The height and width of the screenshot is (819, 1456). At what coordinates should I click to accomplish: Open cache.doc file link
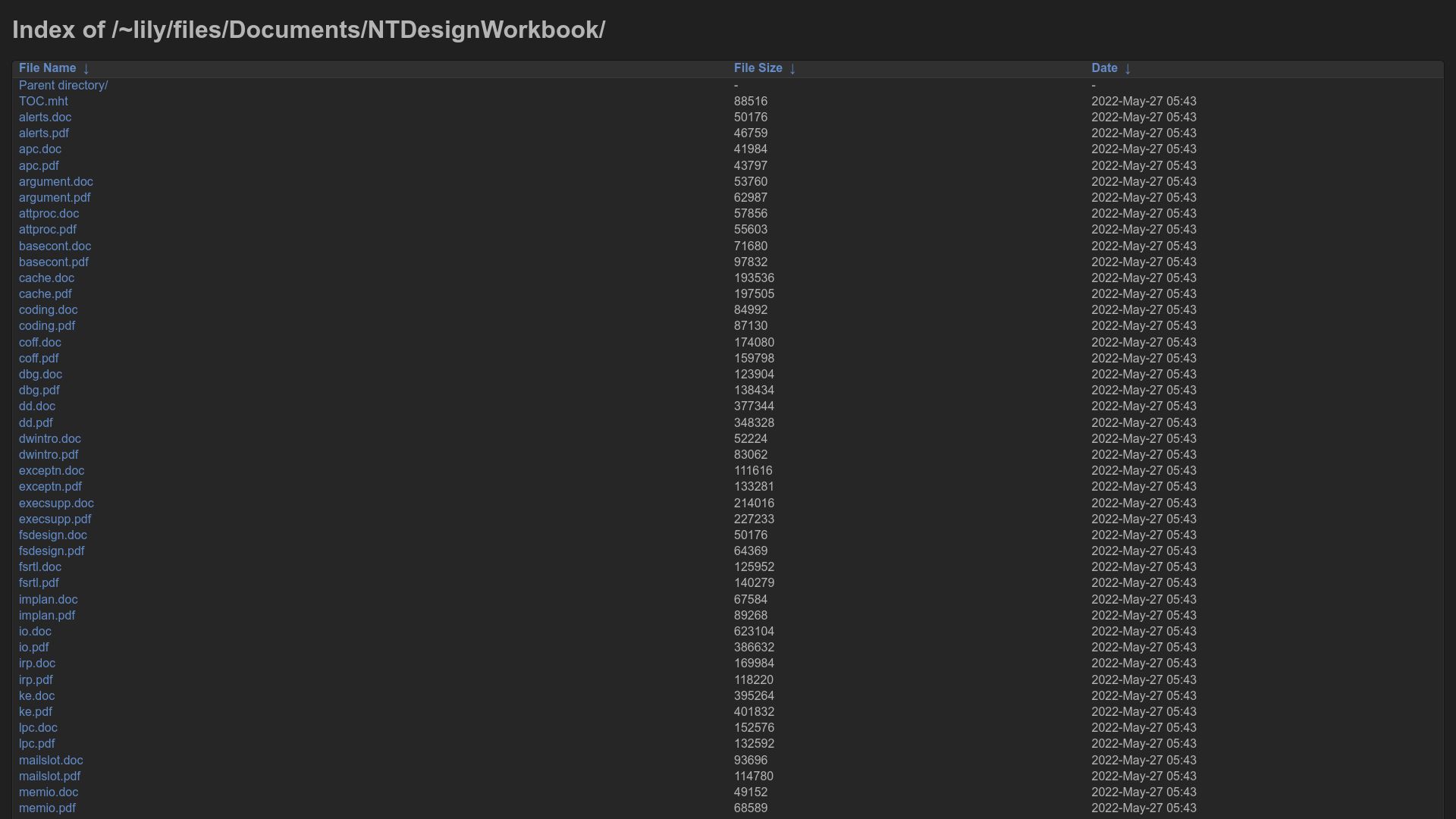46,278
